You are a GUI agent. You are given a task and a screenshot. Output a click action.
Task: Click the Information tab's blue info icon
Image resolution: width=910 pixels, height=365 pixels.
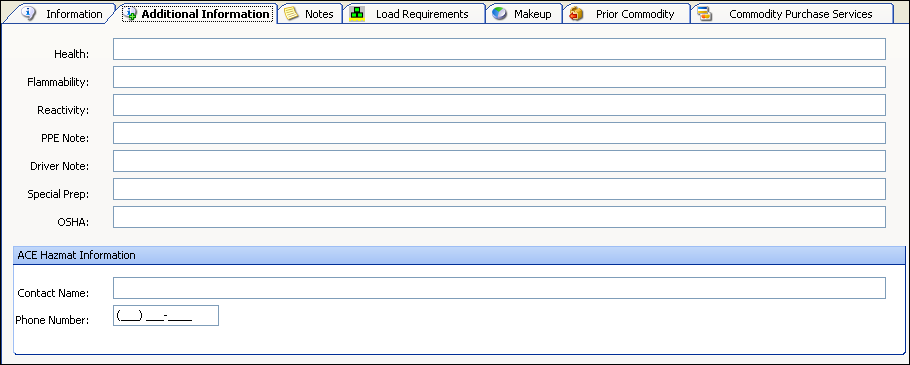point(28,13)
